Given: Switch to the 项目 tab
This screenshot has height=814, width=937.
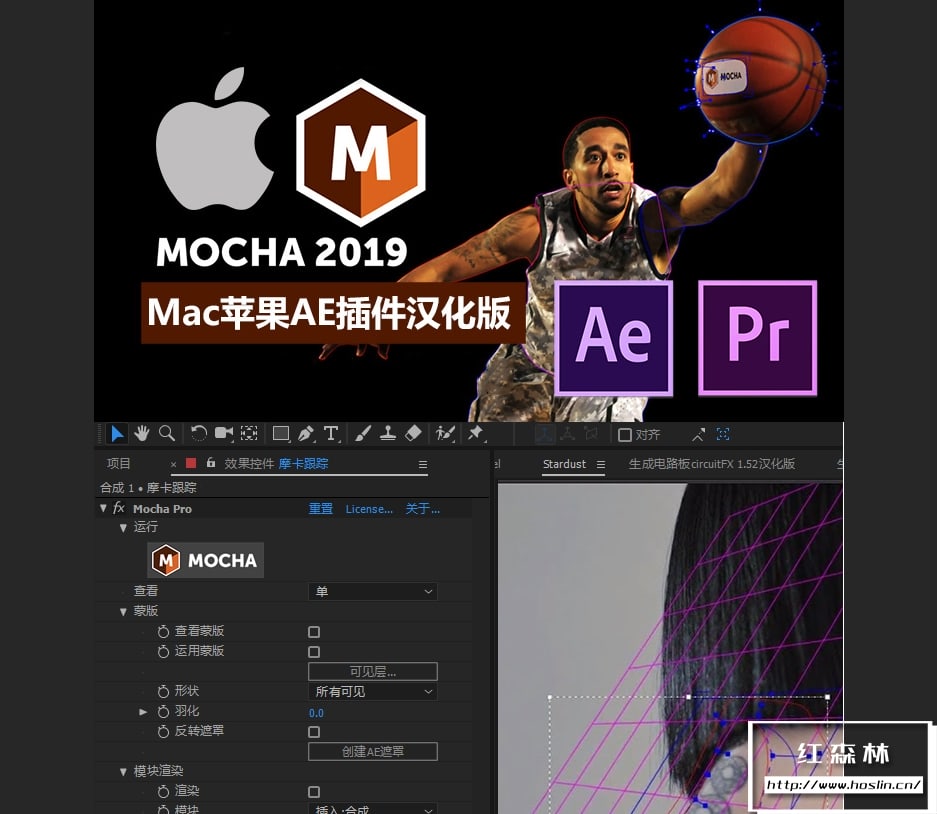Looking at the screenshot, I should point(118,464).
